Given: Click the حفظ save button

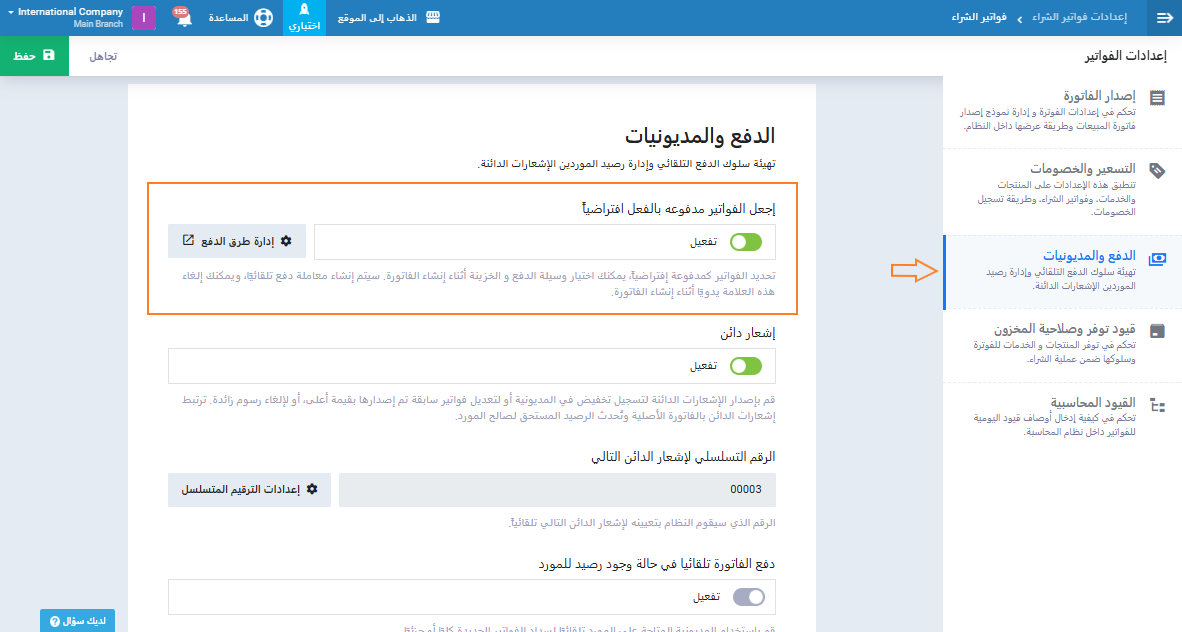Looking at the screenshot, I should point(34,56).
